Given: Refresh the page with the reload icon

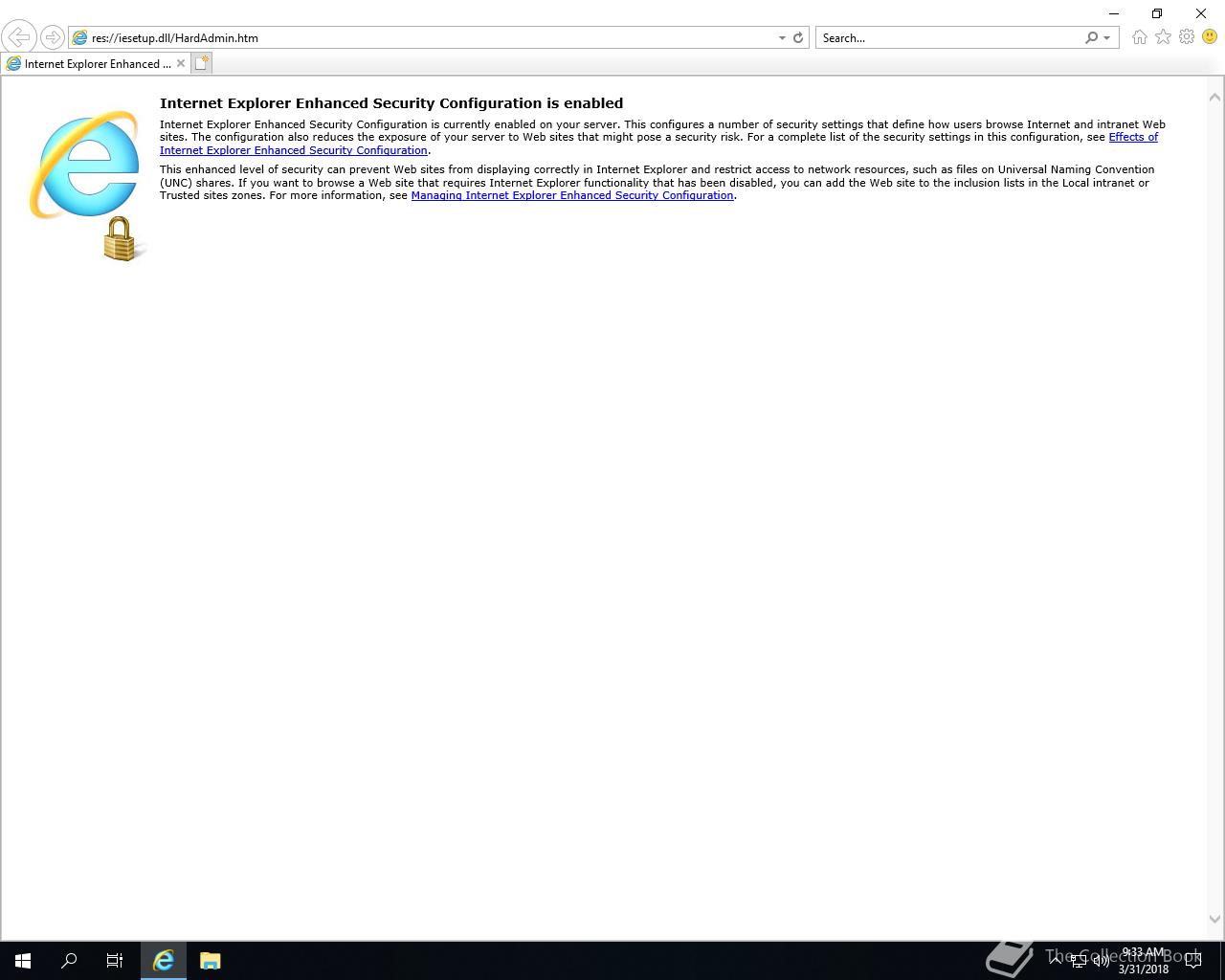Looking at the screenshot, I should click(x=798, y=38).
